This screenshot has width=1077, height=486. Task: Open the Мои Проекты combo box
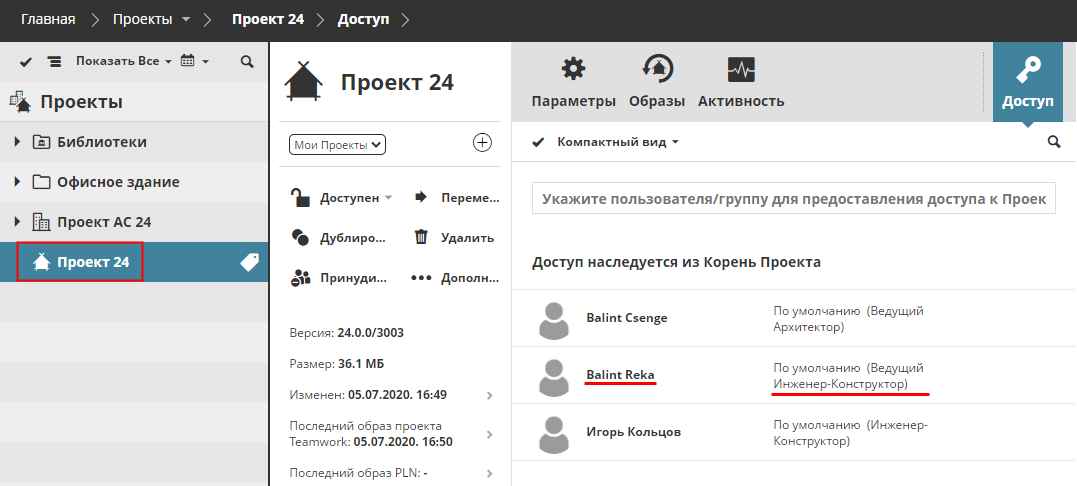click(338, 145)
